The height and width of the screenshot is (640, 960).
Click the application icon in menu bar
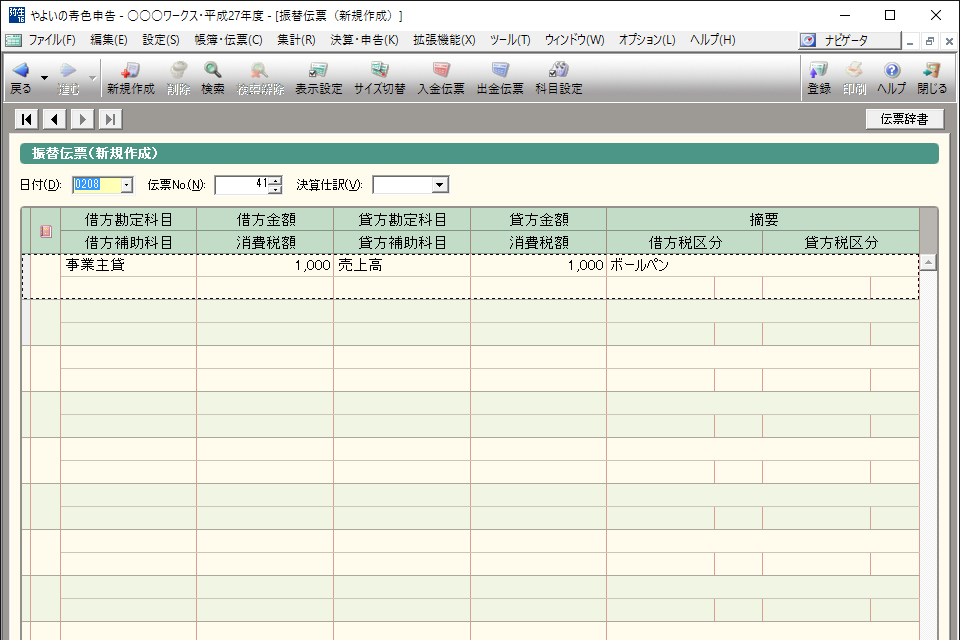coord(13,40)
